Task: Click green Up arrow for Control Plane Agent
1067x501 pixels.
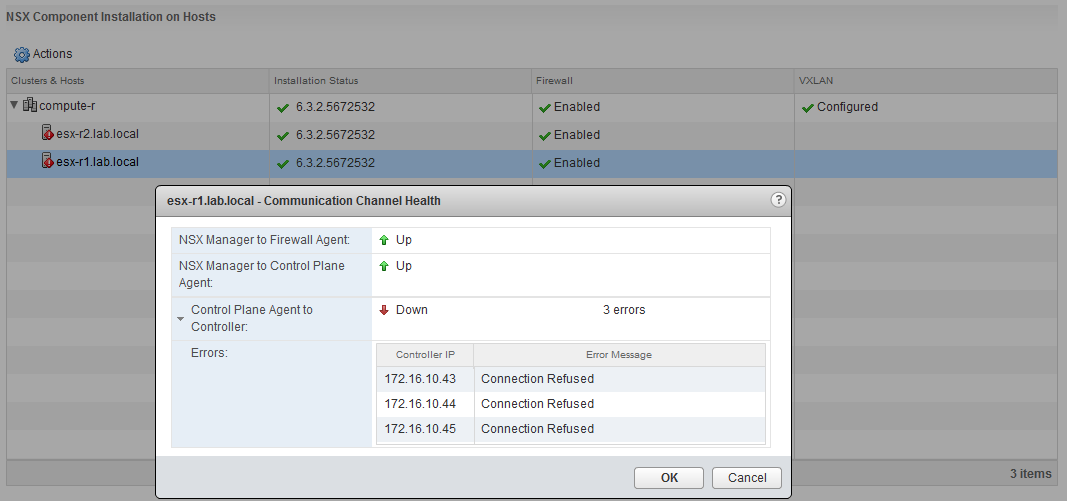Action: [384, 266]
